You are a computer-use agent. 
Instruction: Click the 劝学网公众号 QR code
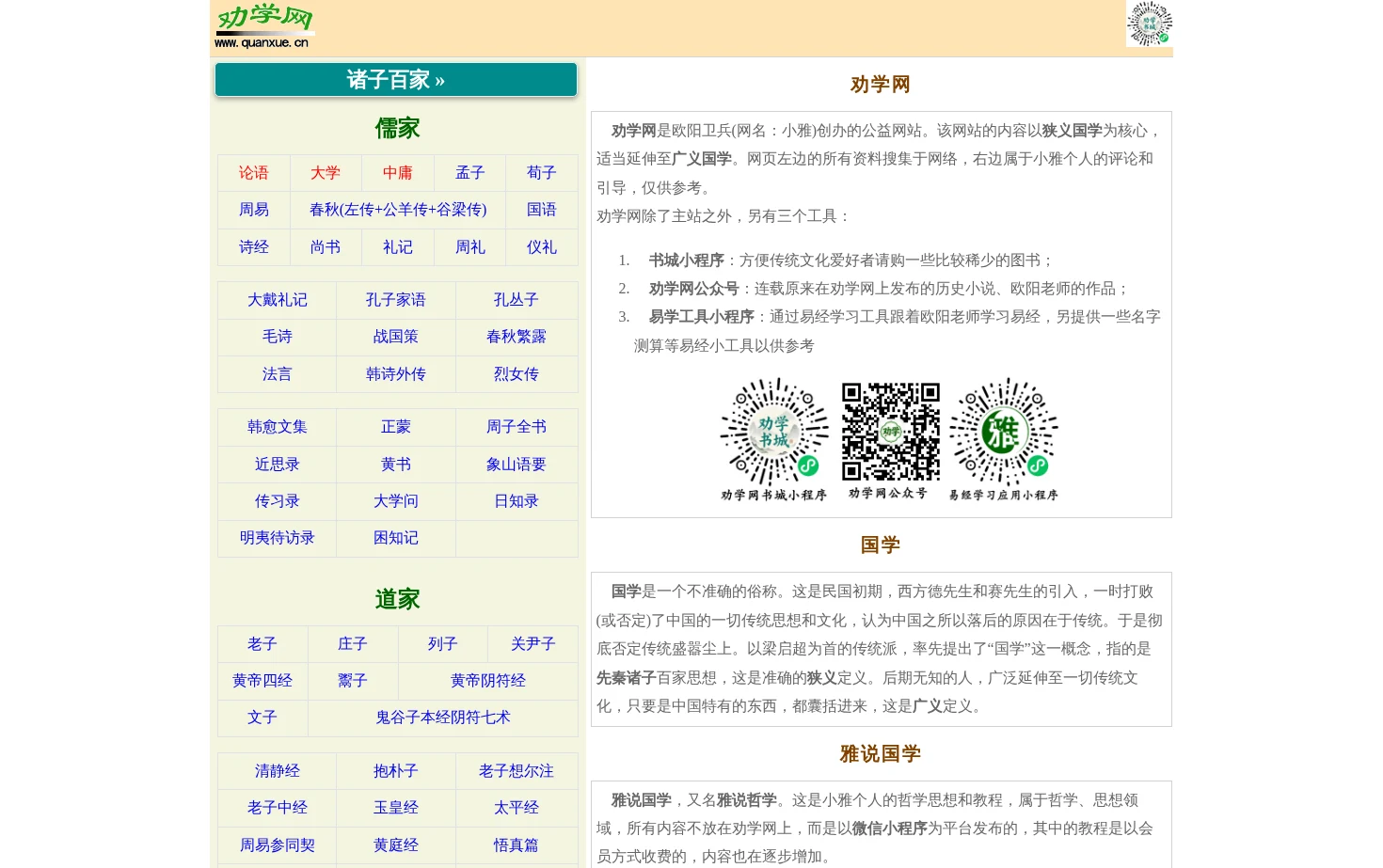[890, 440]
